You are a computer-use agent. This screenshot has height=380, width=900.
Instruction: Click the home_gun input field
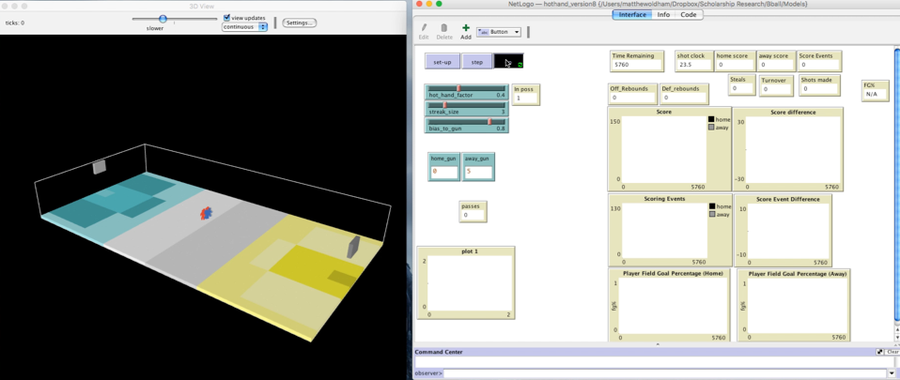(444, 171)
